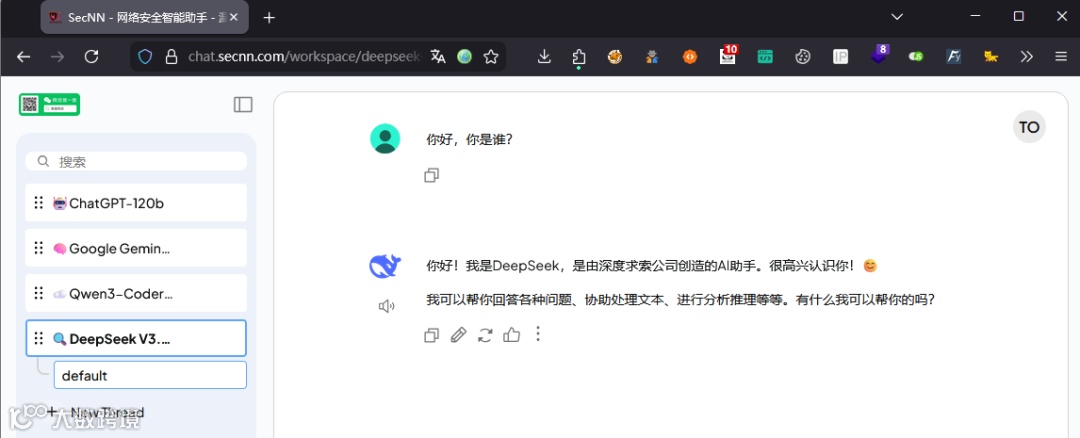
Task: Open the default thread
Action: click(x=150, y=375)
